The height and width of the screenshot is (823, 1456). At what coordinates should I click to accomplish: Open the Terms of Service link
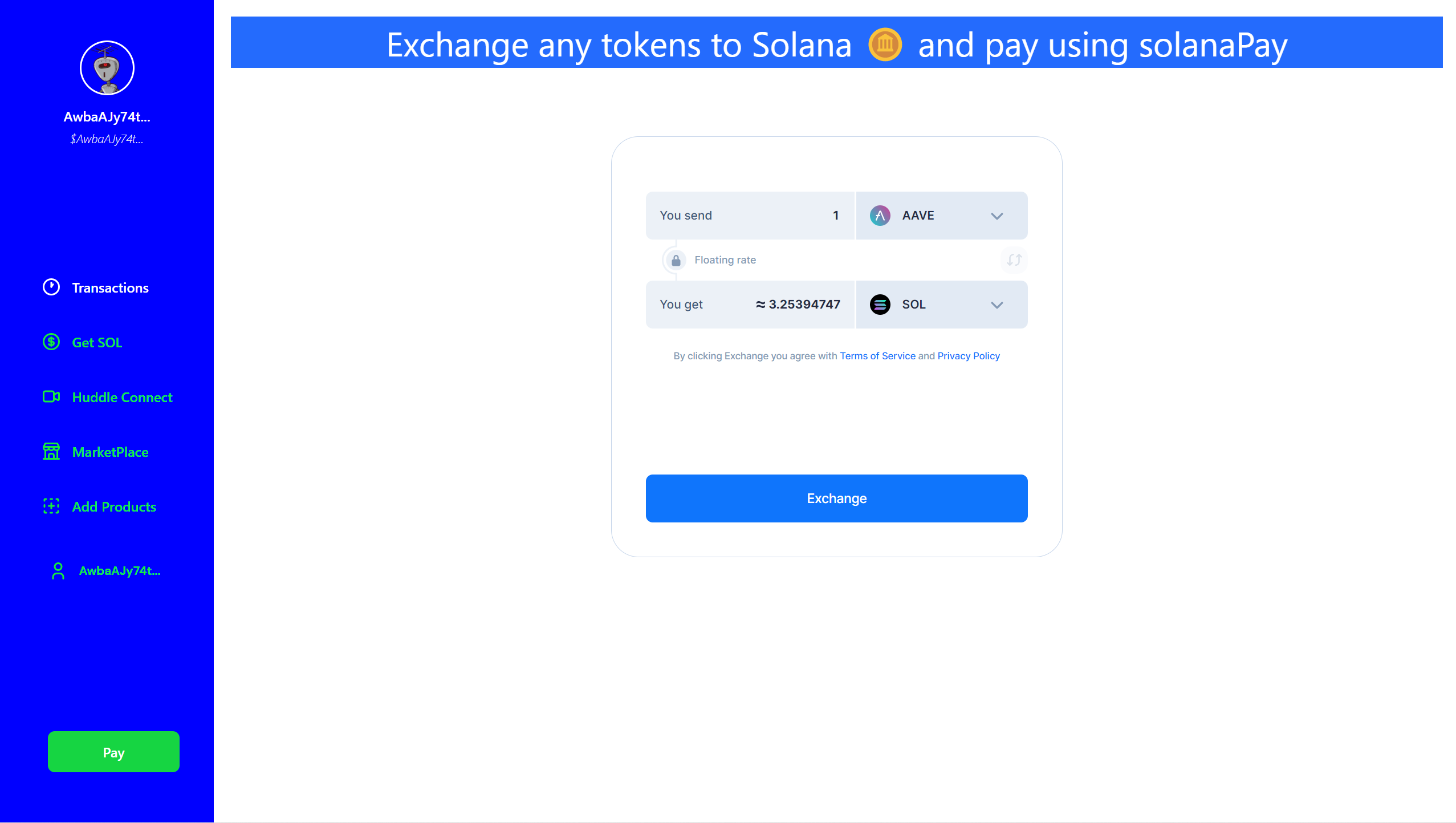click(x=877, y=355)
